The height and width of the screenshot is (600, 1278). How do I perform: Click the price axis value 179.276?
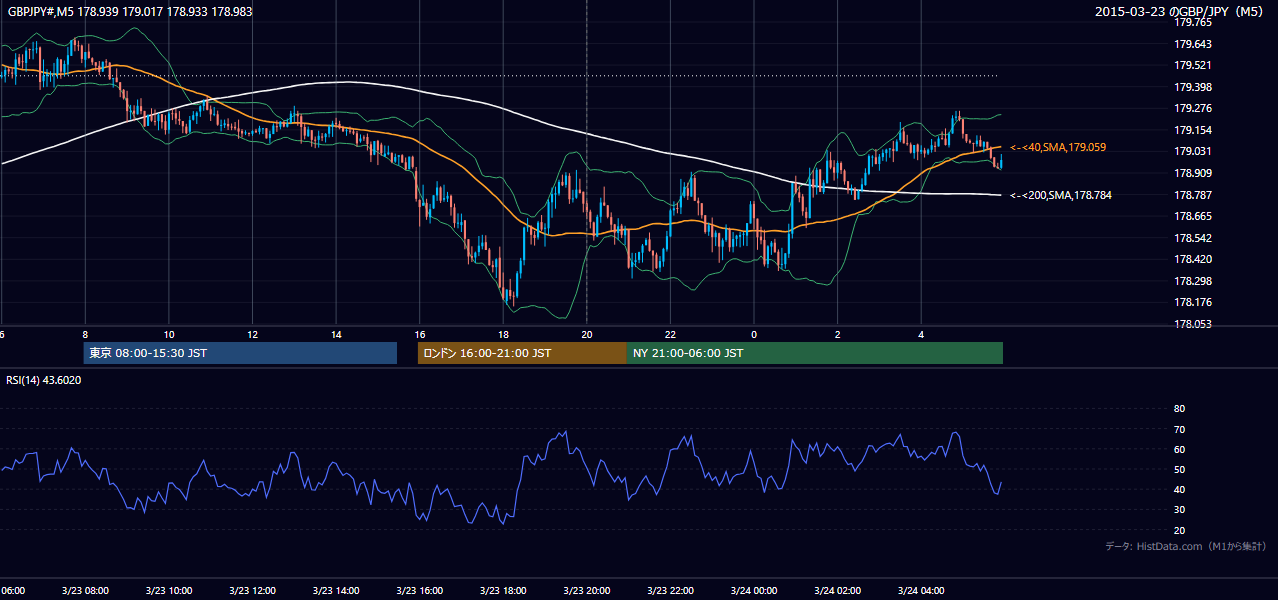coord(1192,108)
